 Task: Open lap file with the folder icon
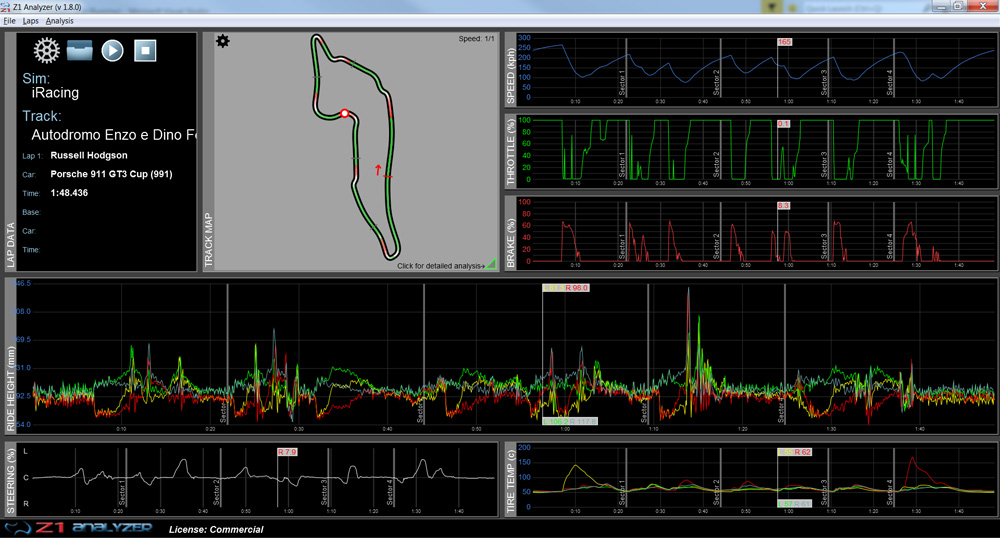pos(80,50)
